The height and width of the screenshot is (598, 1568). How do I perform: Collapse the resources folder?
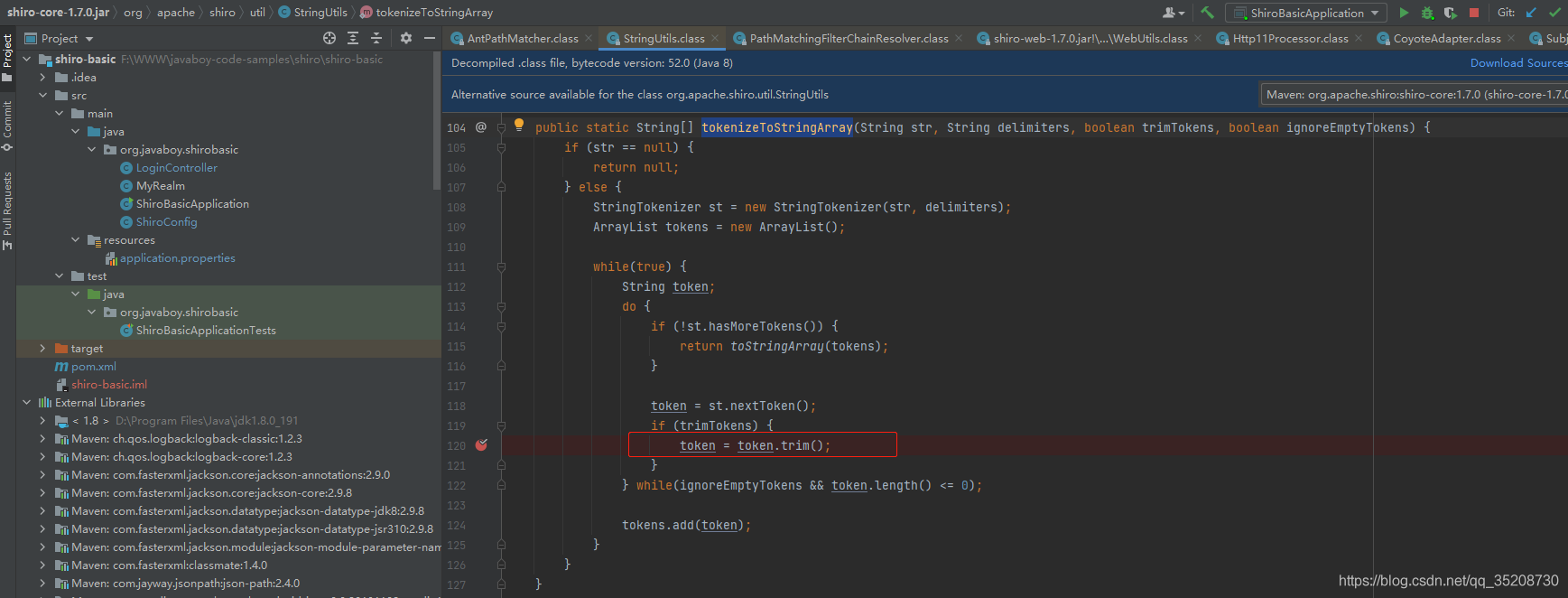point(75,240)
